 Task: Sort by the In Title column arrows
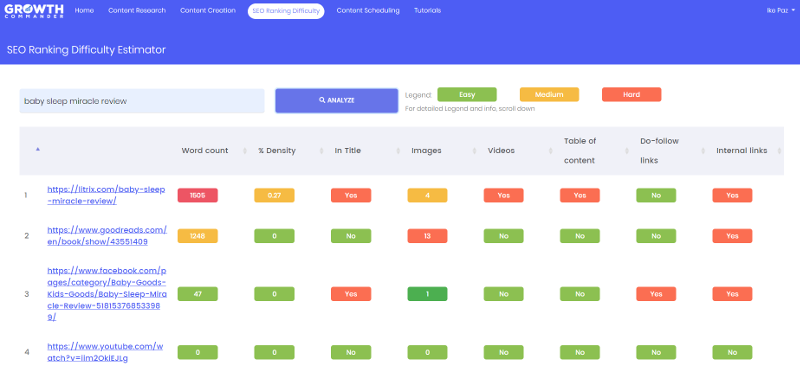398,151
